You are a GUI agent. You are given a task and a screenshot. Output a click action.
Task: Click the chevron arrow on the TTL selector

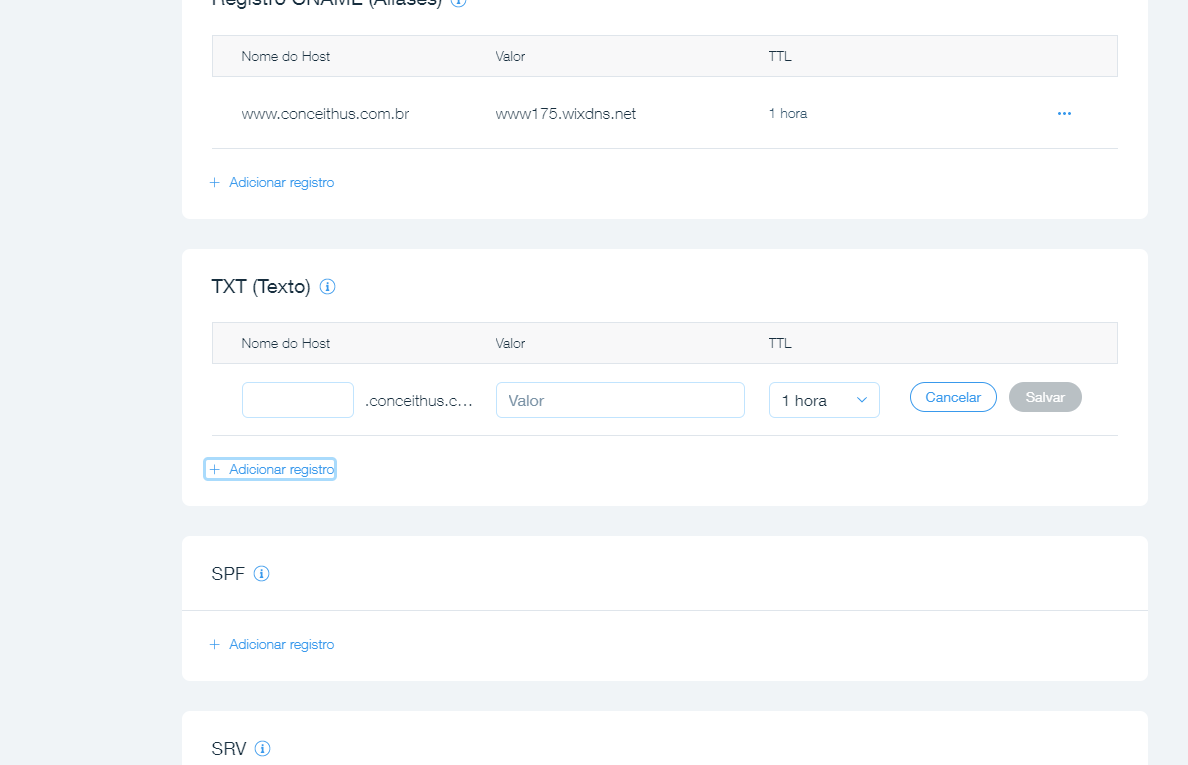pos(861,400)
